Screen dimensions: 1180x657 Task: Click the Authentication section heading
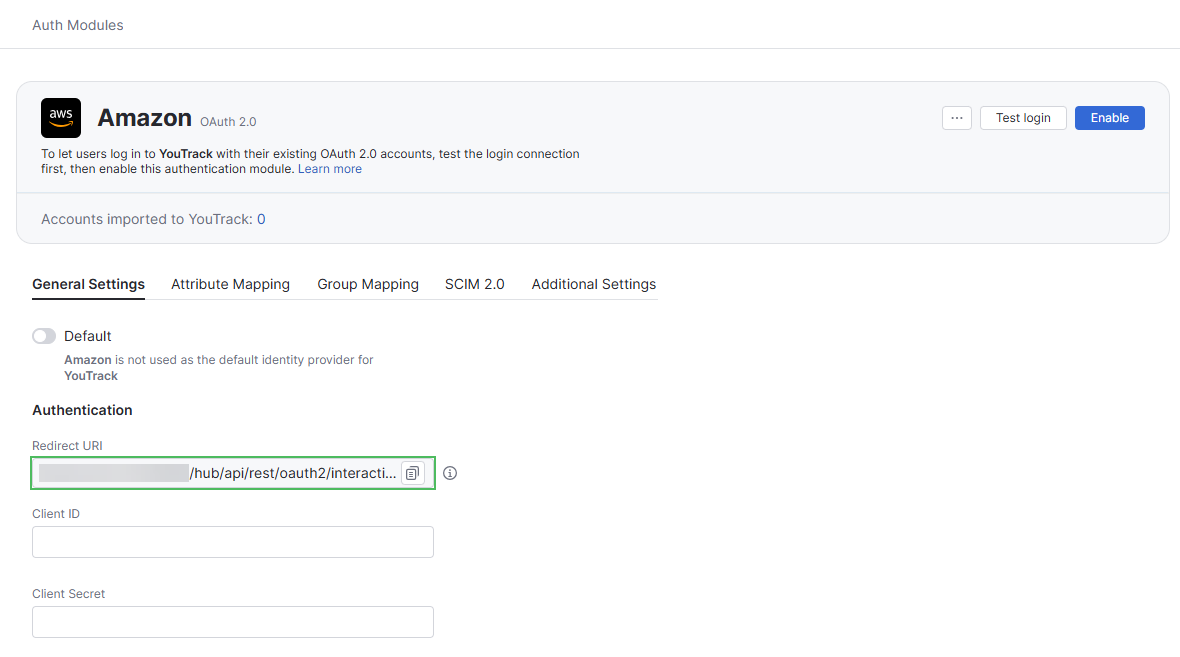coord(82,410)
